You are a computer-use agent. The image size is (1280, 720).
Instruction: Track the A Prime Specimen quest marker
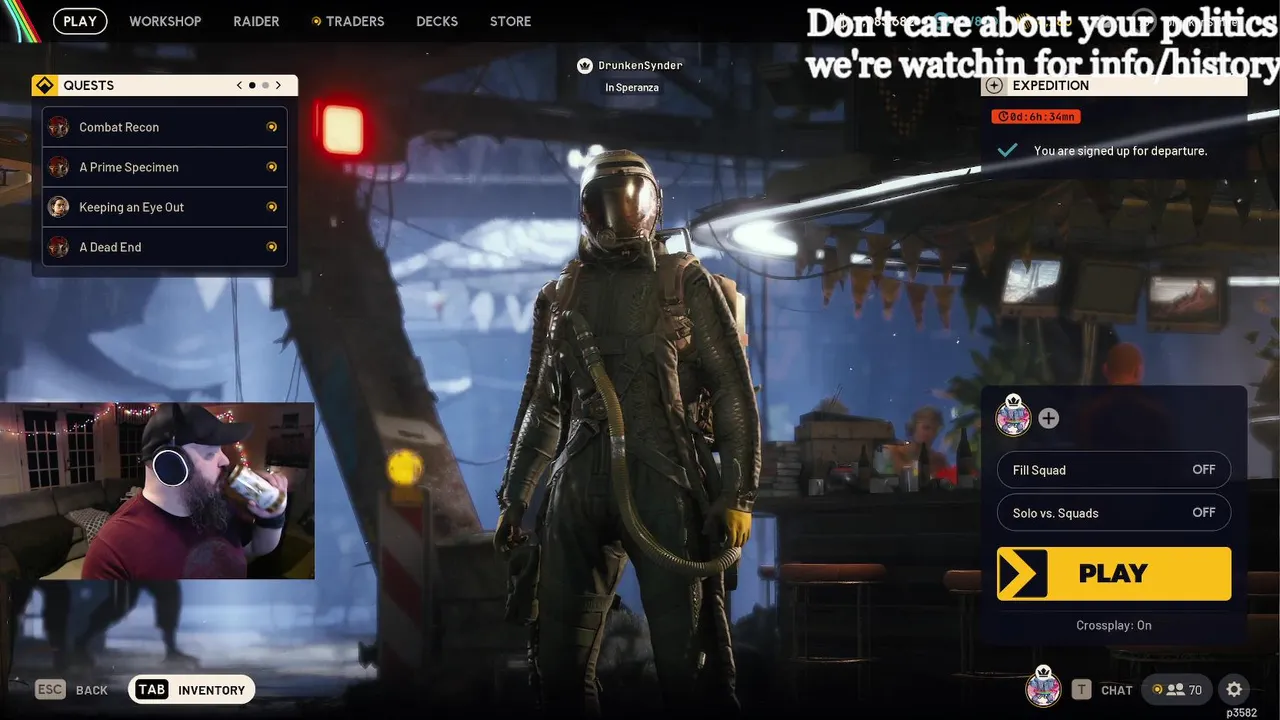(x=271, y=167)
